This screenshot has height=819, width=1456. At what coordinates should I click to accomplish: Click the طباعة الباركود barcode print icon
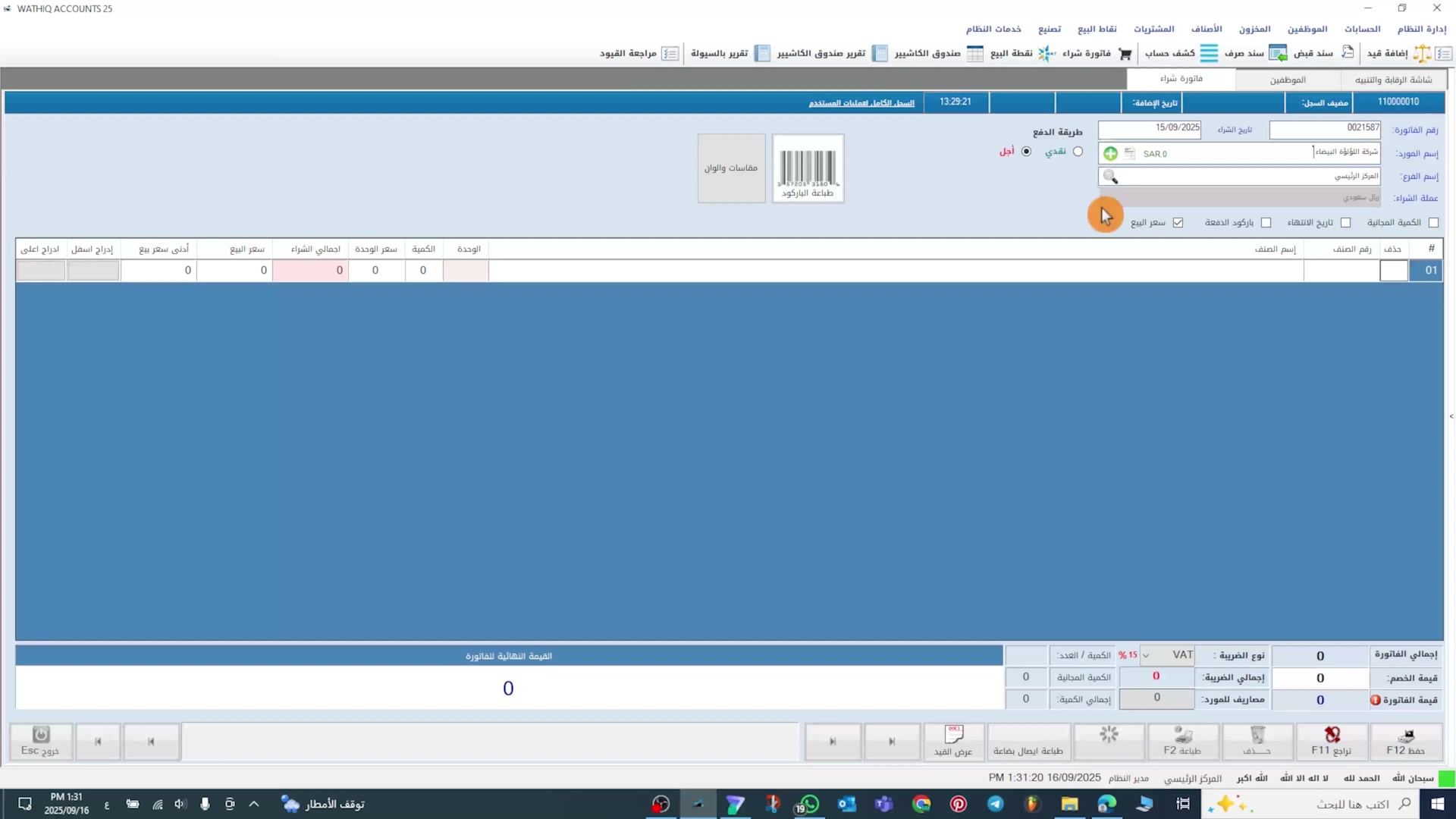click(808, 168)
